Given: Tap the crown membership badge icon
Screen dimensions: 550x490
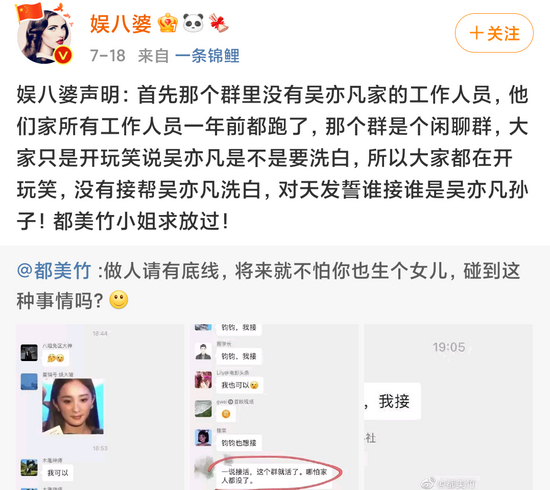Looking at the screenshot, I should pyautogui.click(x=168, y=23).
